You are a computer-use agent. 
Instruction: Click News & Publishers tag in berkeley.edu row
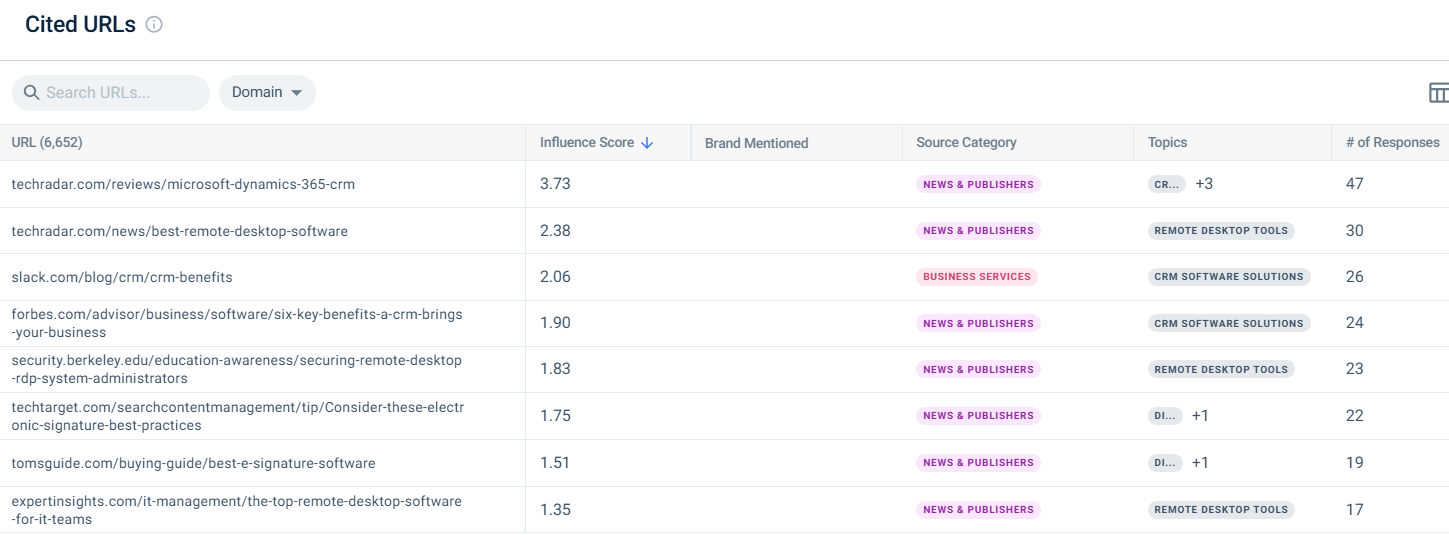pos(978,369)
